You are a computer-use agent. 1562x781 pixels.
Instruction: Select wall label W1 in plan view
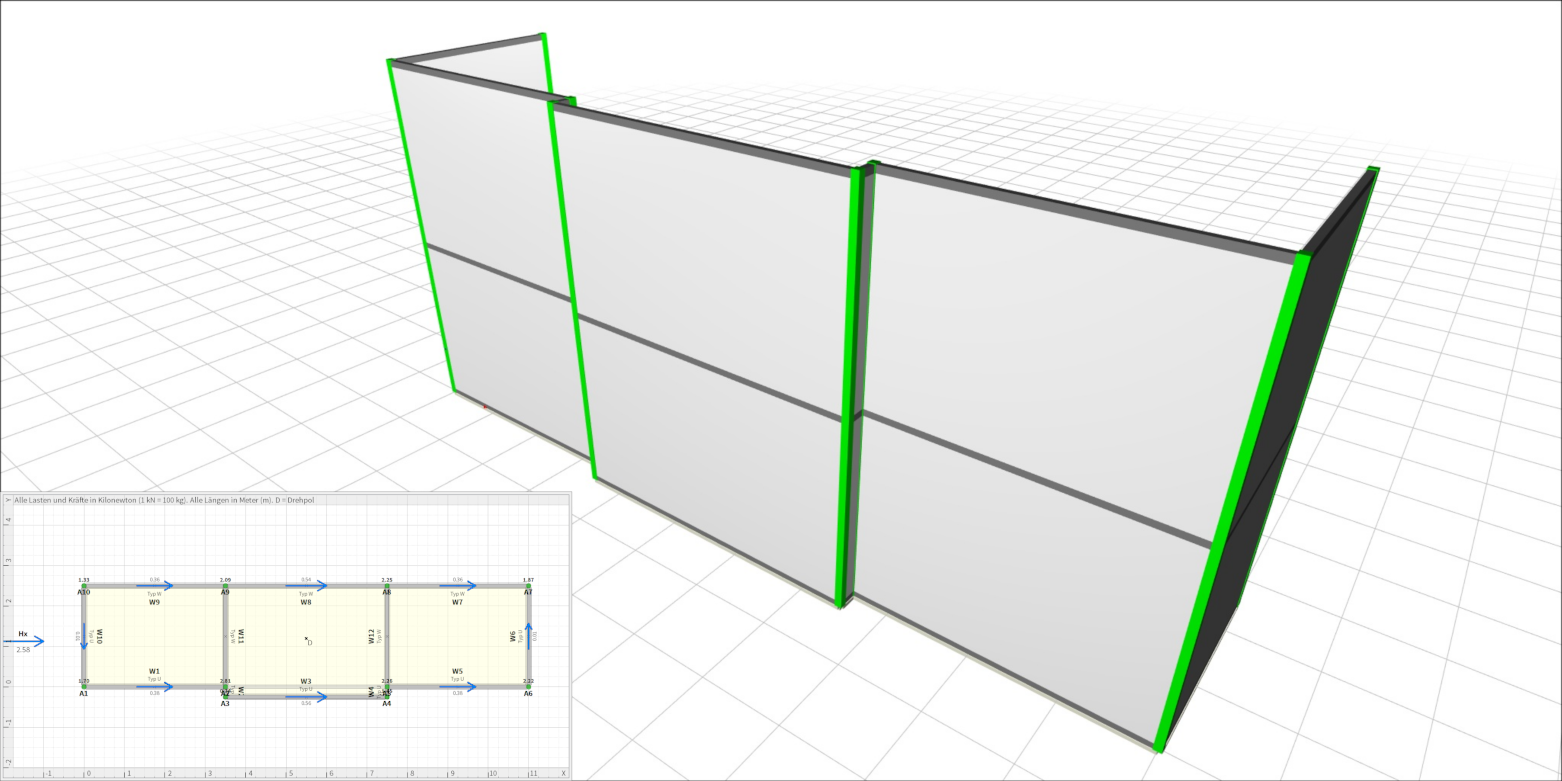(154, 671)
